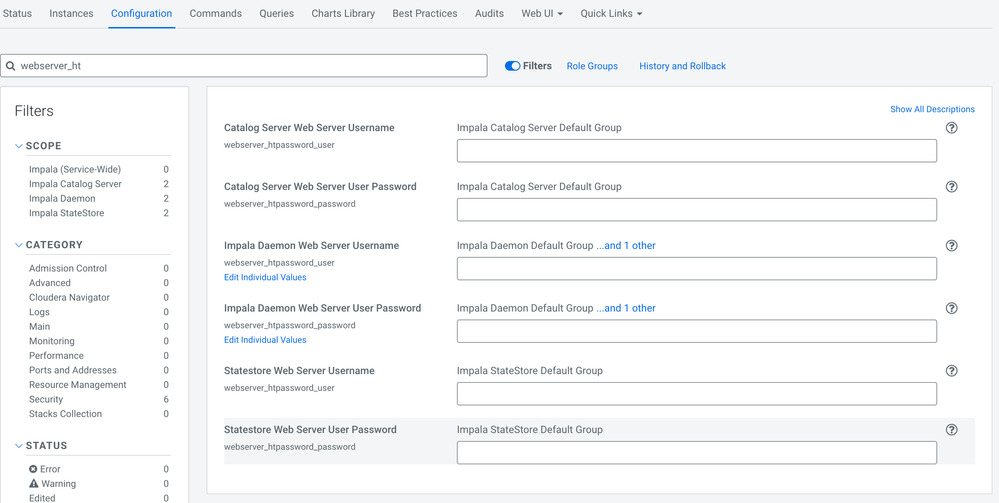Image resolution: width=999 pixels, height=503 pixels.
Task: Filter by Security category
Action: 46,399
